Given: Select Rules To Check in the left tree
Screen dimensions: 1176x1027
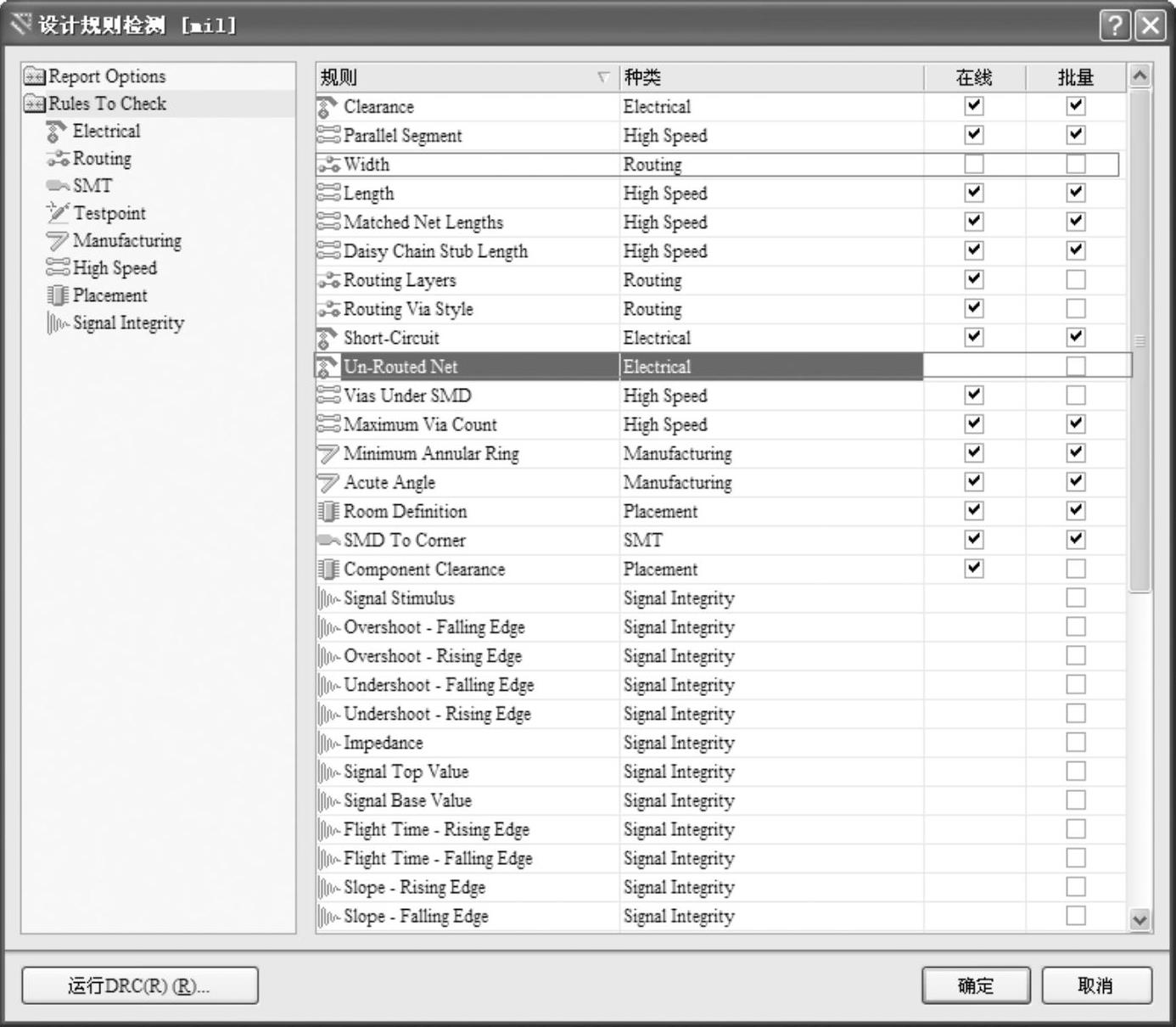Looking at the screenshot, I should (107, 104).
